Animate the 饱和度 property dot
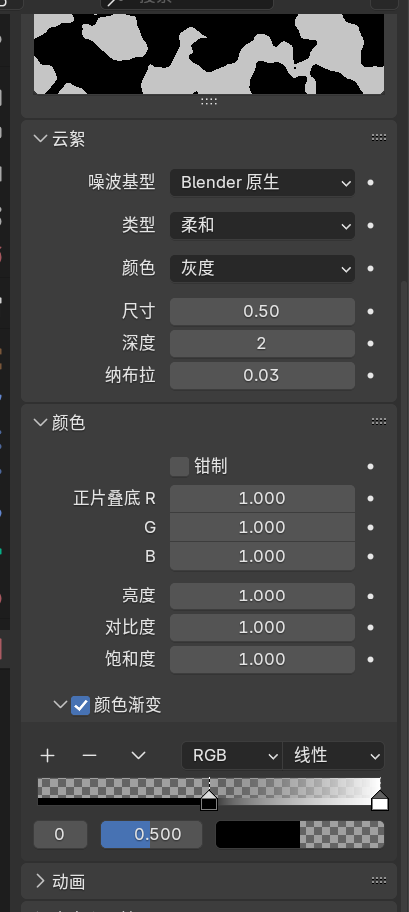Screen dimensions: 409x912 pos(371,660)
